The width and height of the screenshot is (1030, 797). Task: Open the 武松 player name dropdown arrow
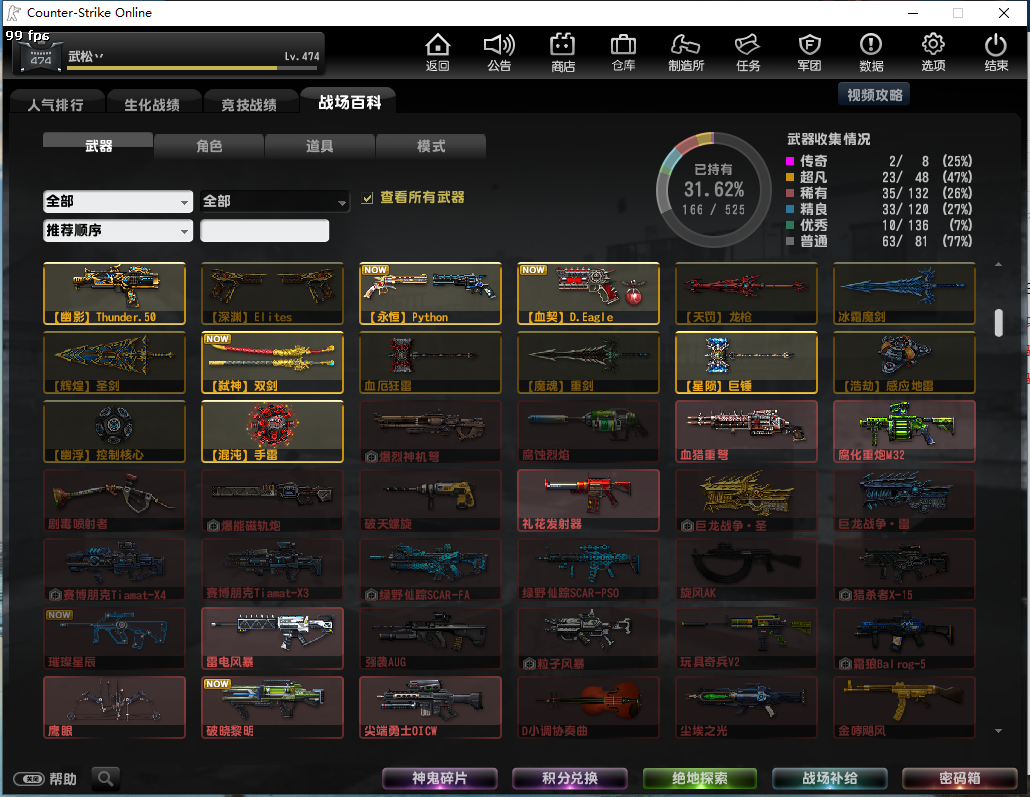[x=99, y=57]
